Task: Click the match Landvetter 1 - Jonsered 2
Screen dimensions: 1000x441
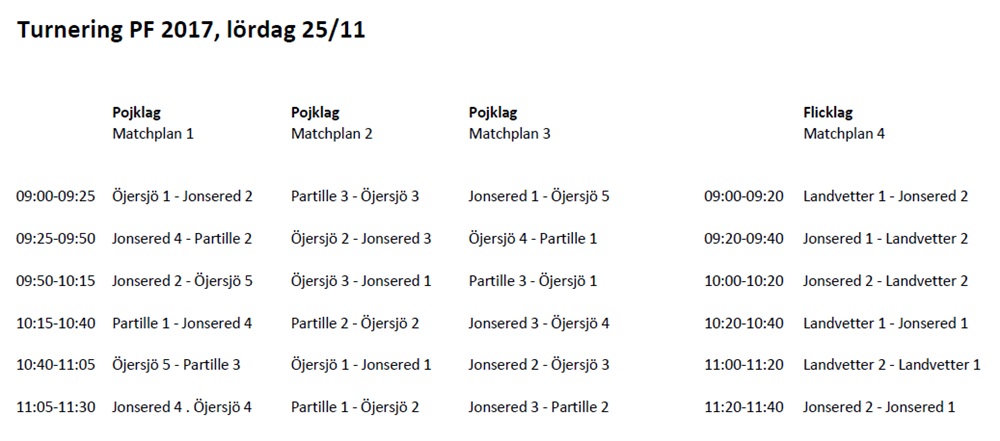Action: coord(886,197)
